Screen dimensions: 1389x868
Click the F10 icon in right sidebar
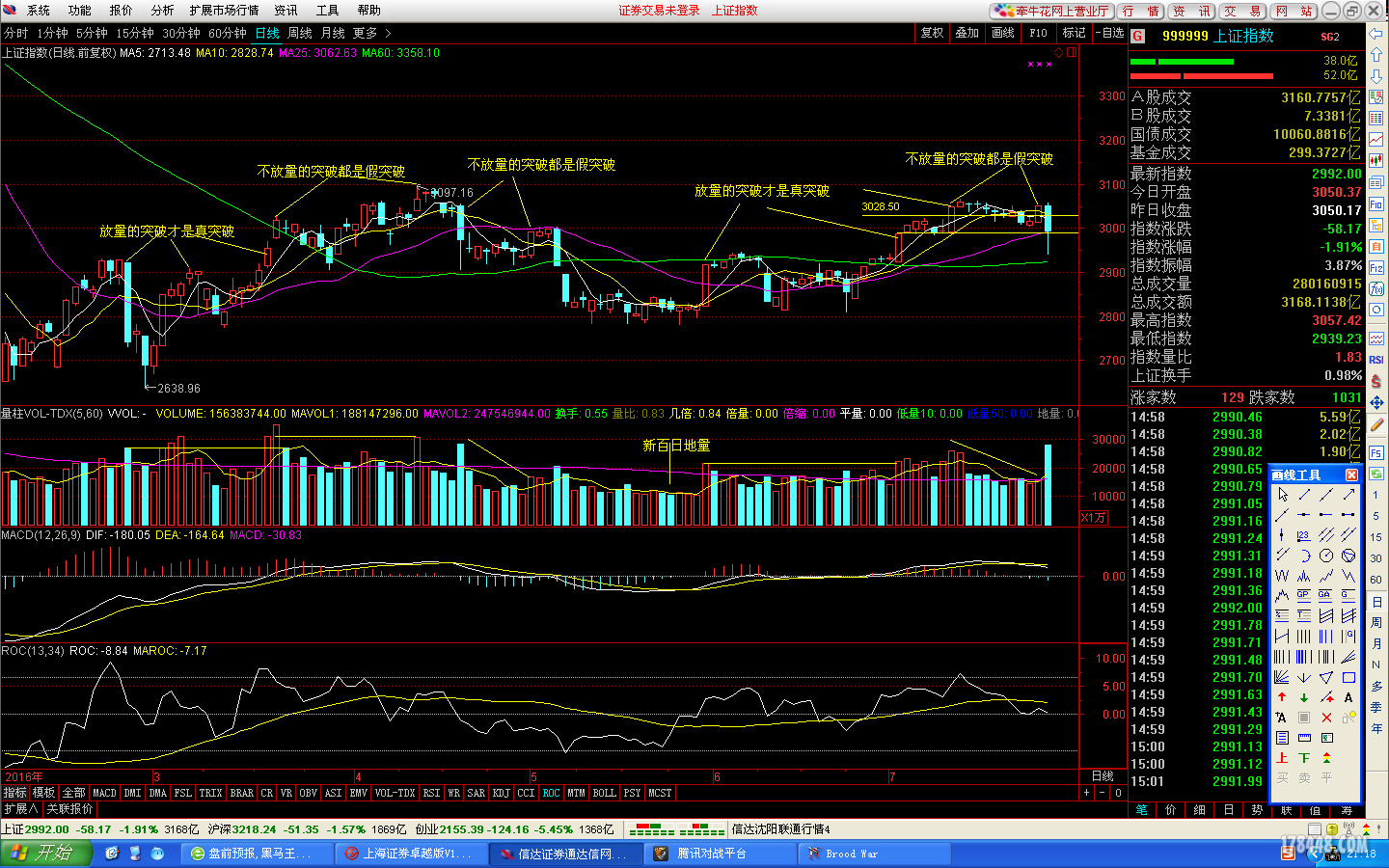[x=1376, y=203]
